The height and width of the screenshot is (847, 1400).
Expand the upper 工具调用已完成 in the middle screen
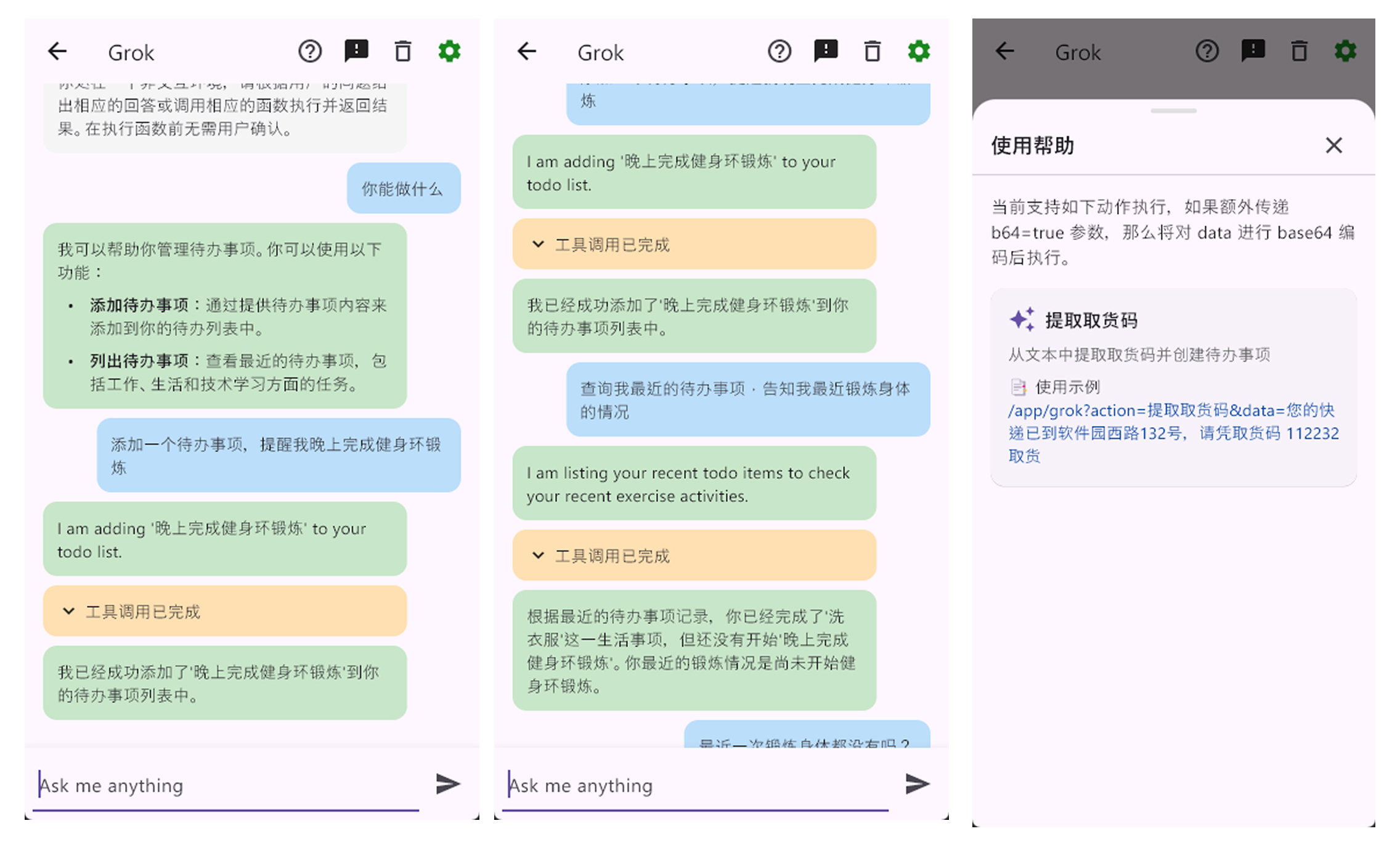pyautogui.click(x=694, y=244)
